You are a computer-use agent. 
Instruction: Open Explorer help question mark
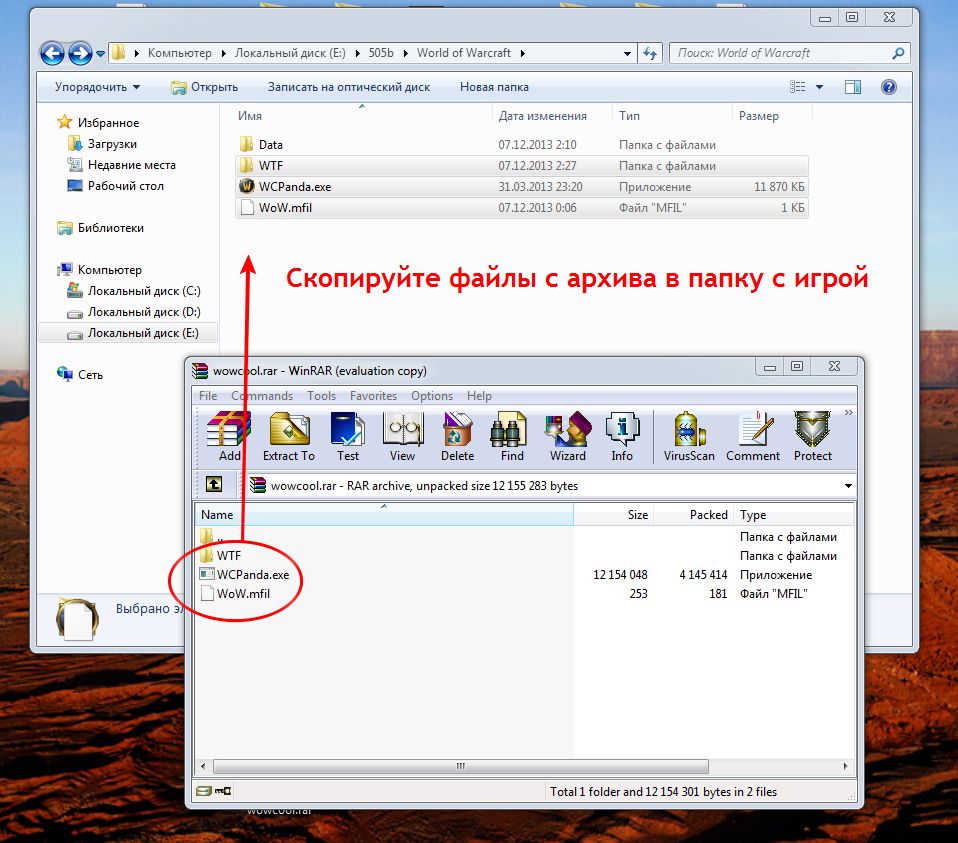[889, 87]
